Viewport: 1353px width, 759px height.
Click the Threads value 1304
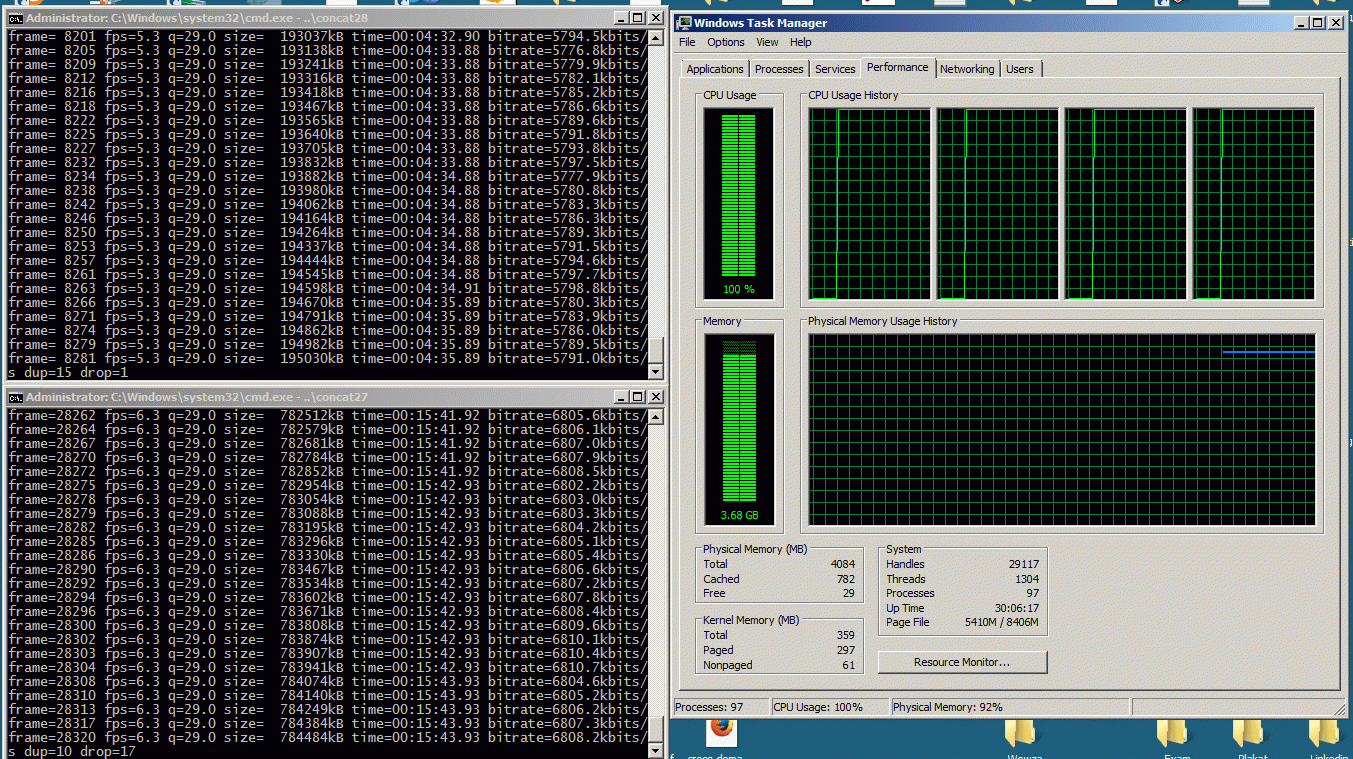[x=1027, y=579]
